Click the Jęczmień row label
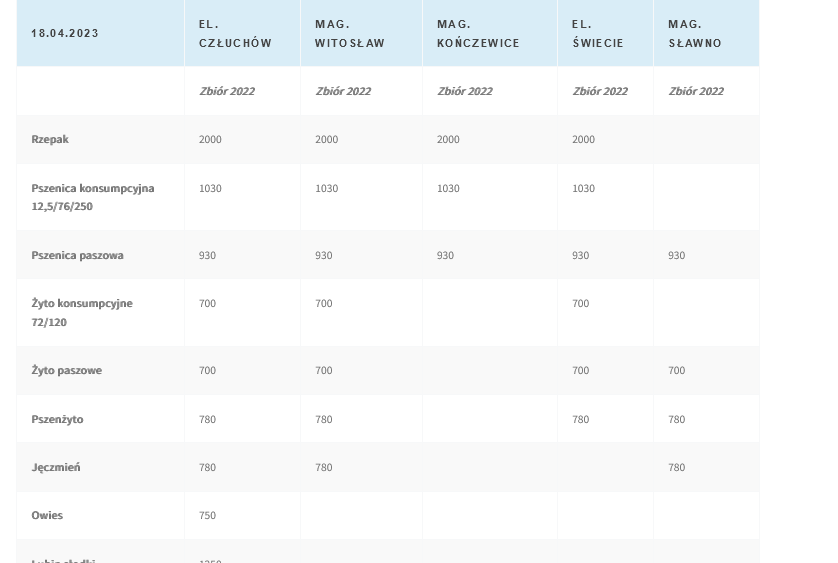 pos(56,467)
